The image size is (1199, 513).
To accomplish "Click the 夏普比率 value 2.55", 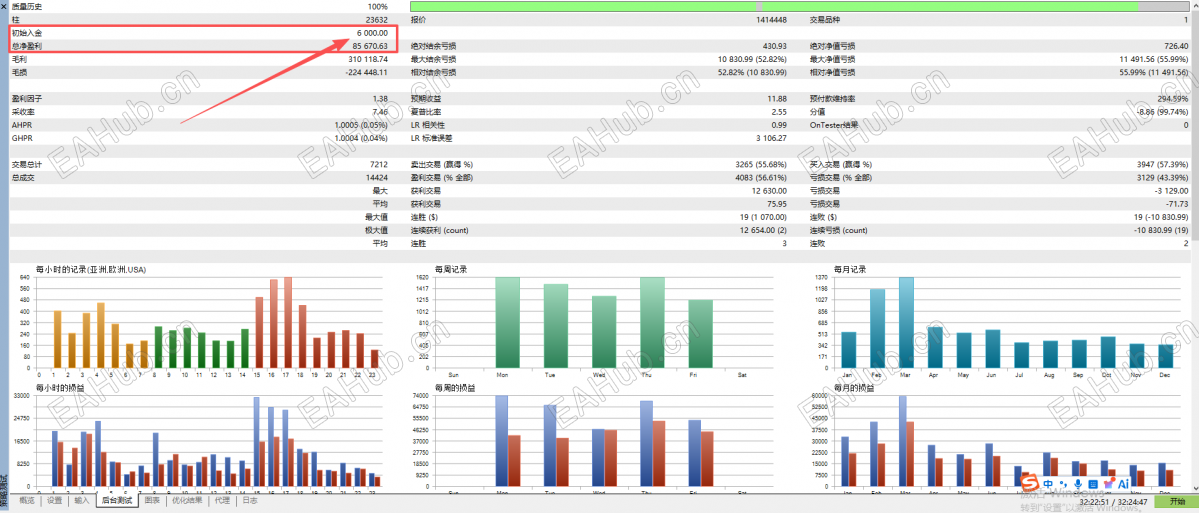I will [x=780, y=112].
